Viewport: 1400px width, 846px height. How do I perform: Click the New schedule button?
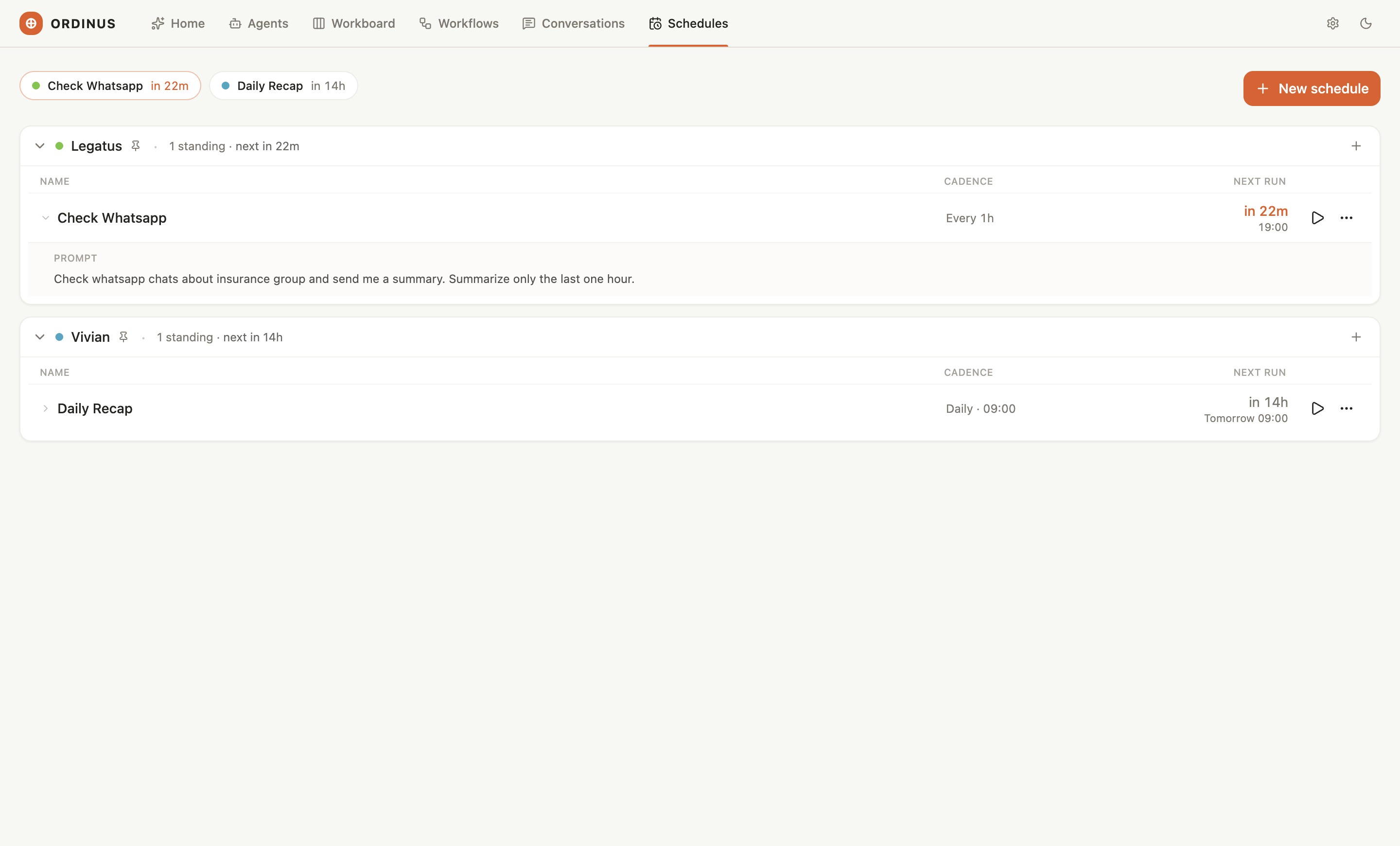click(x=1312, y=88)
